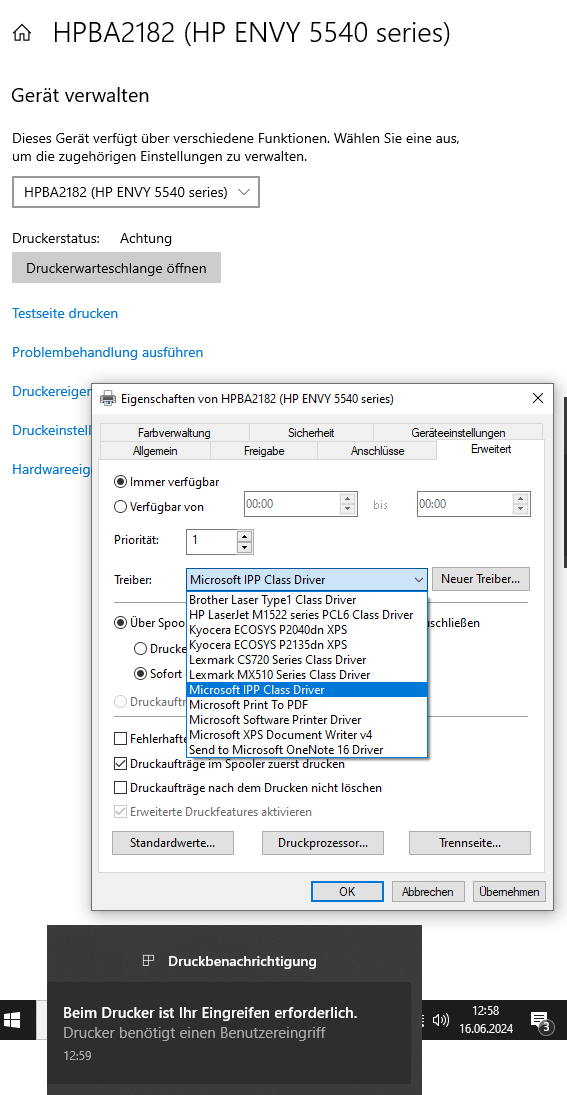
Task: Click 'Druckprozessor...' button
Action: click(x=323, y=843)
